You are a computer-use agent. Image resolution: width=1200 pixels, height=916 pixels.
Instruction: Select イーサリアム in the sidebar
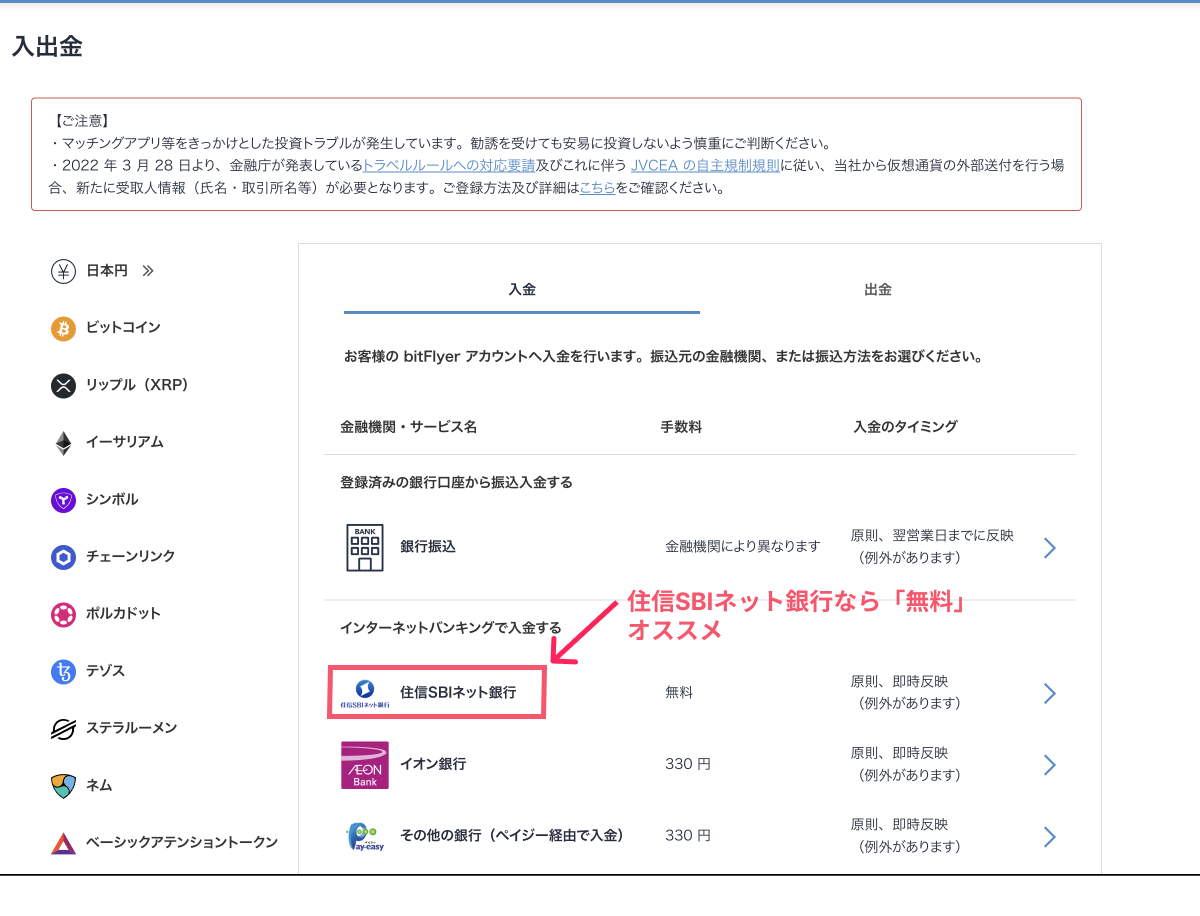(125, 442)
